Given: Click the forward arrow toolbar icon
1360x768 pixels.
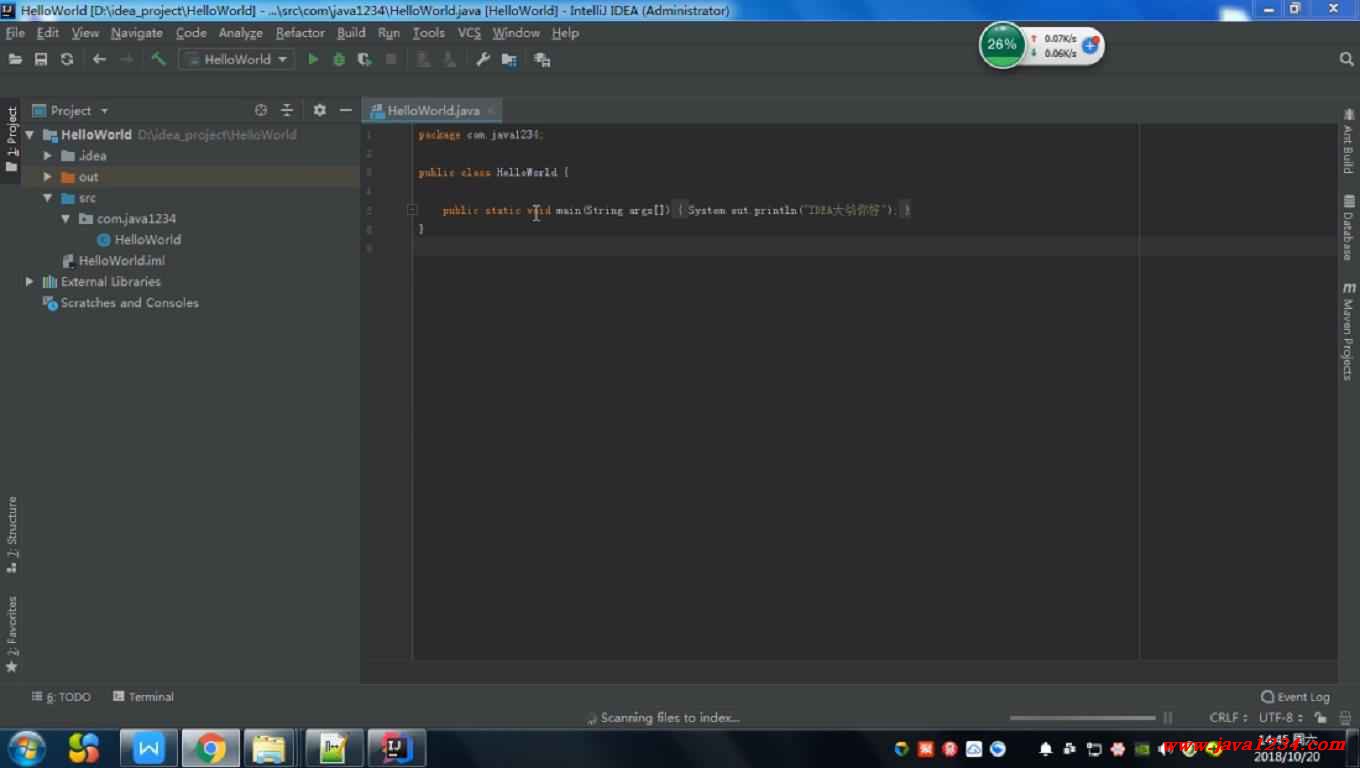Looking at the screenshot, I should (126, 59).
